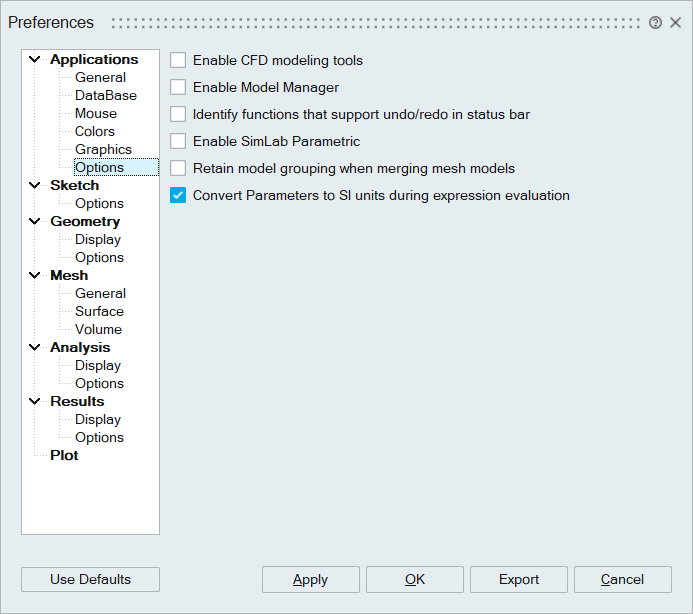Screen dimensions: 693x614
Task: Close the Preferences dialog with X
Action: point(675,23)
